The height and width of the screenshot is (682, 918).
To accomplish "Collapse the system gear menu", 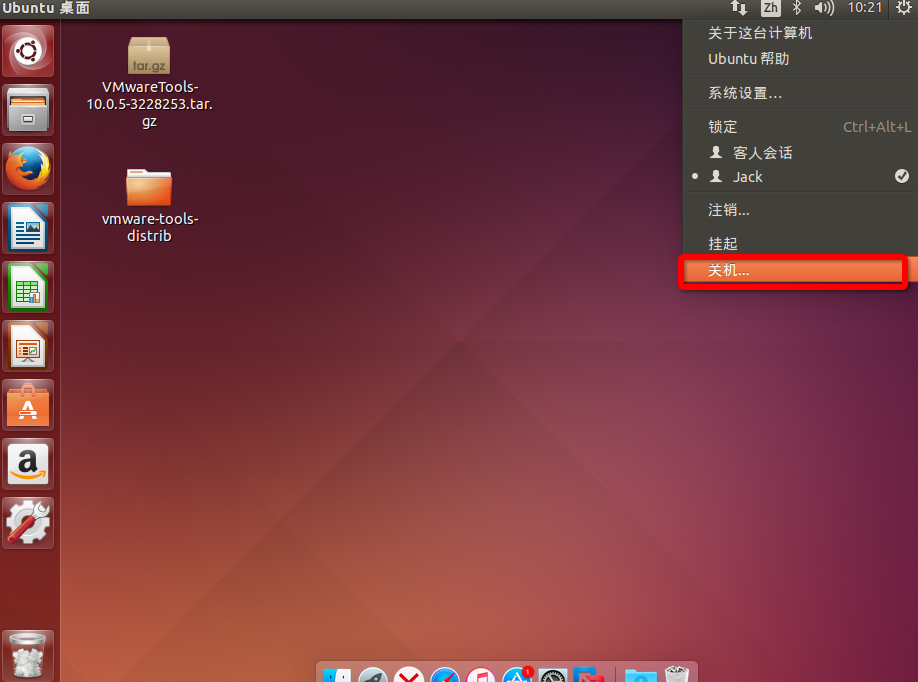I will [x=904, y=8].
